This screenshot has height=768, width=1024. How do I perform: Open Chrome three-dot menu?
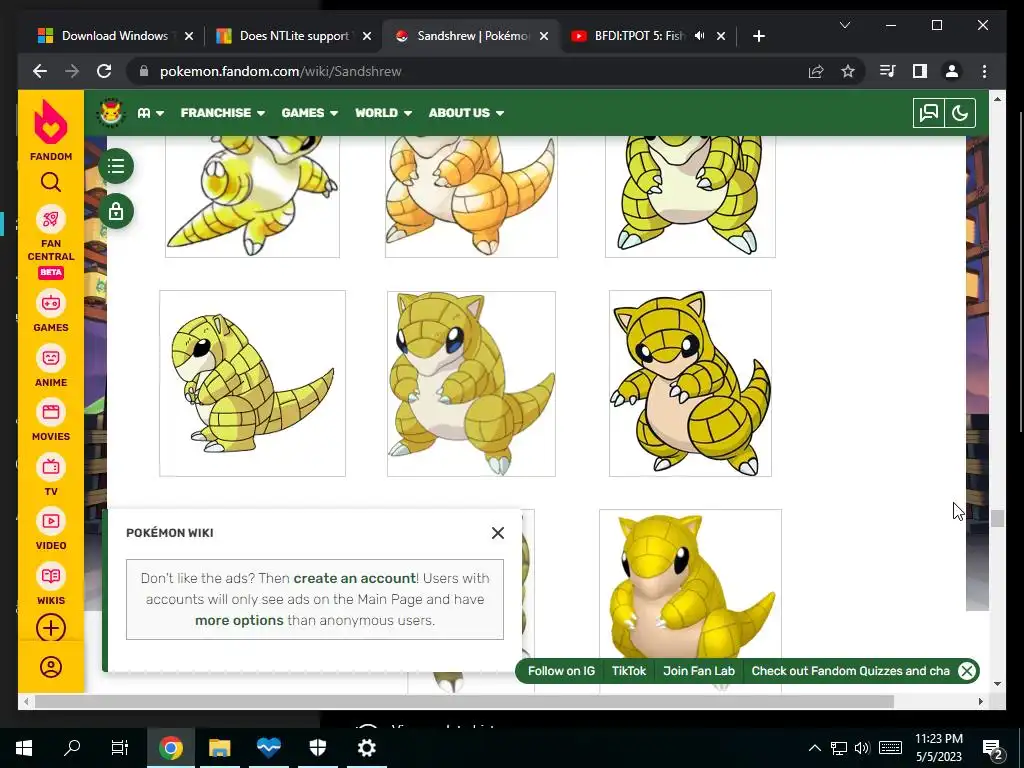click(x=984, y=71)
